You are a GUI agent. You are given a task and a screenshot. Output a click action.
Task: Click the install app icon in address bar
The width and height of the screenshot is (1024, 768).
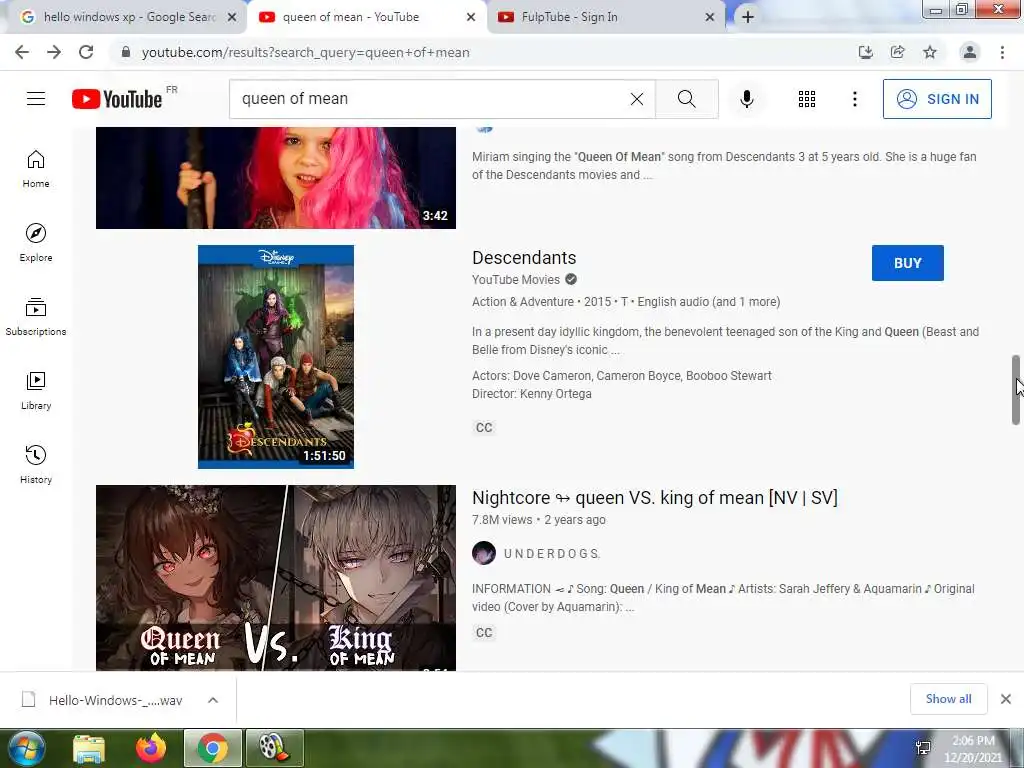[x=865, y=52]
